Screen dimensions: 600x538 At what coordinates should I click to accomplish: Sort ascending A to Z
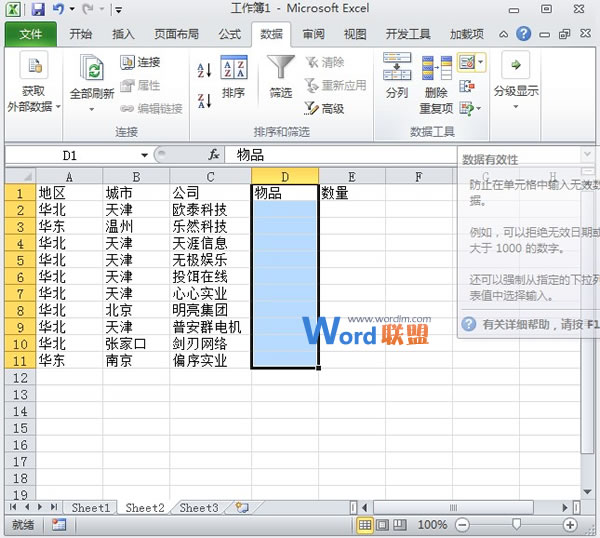[204, 70]
